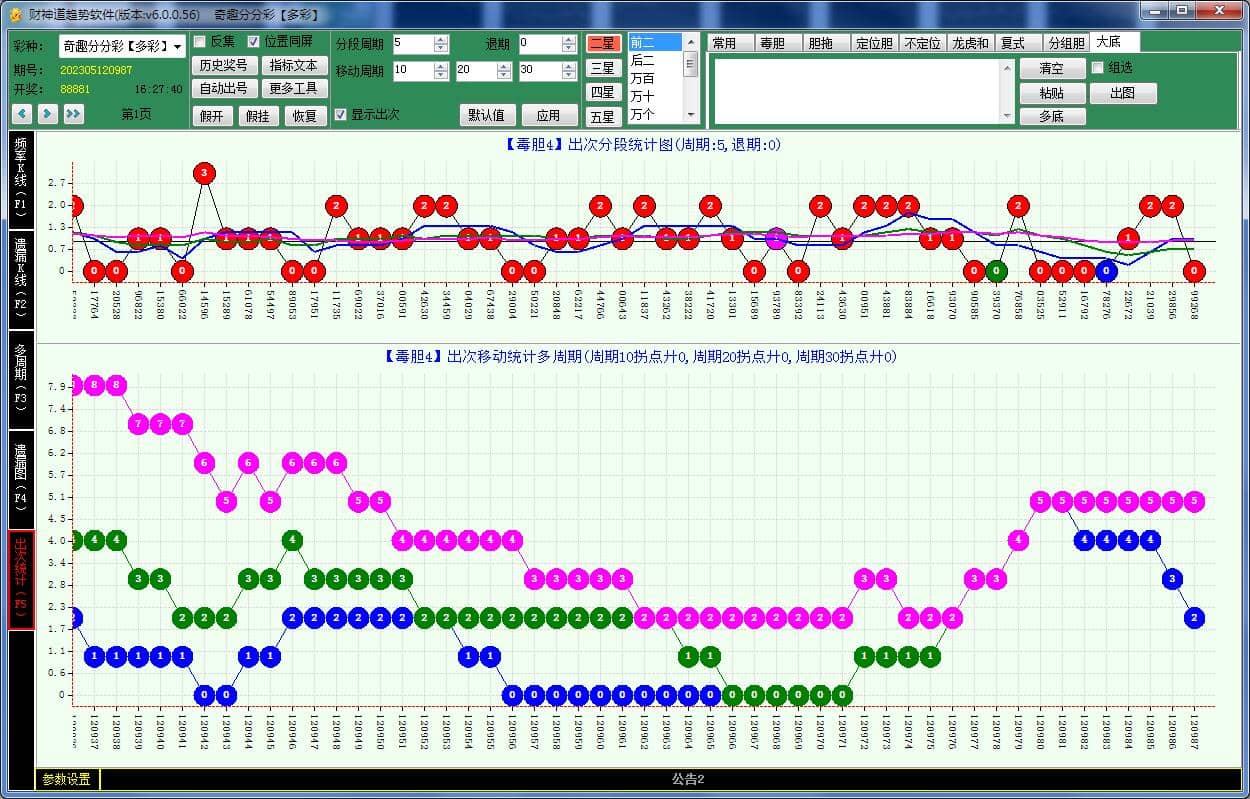Open the 遗漏K线 (F2) side panel
The width and height of the screenshot is (1250, 799).
tap(20, 279)
